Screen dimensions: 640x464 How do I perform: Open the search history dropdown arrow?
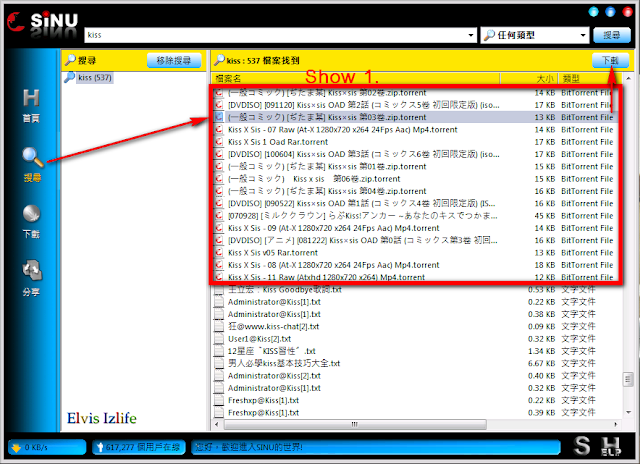tap(471, 35)
